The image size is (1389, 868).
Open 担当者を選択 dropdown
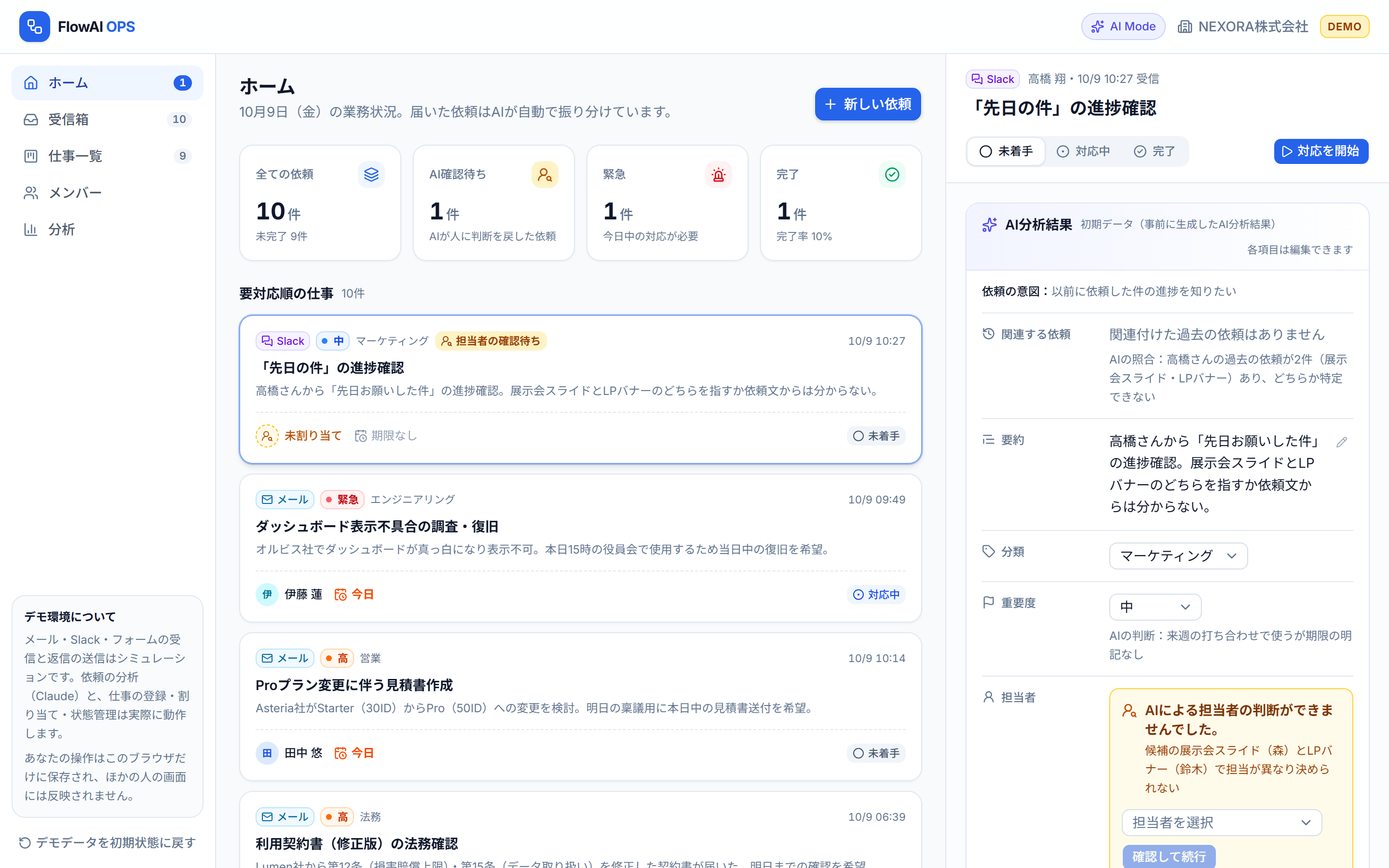pyautogui.click(x=1221, y=823)
